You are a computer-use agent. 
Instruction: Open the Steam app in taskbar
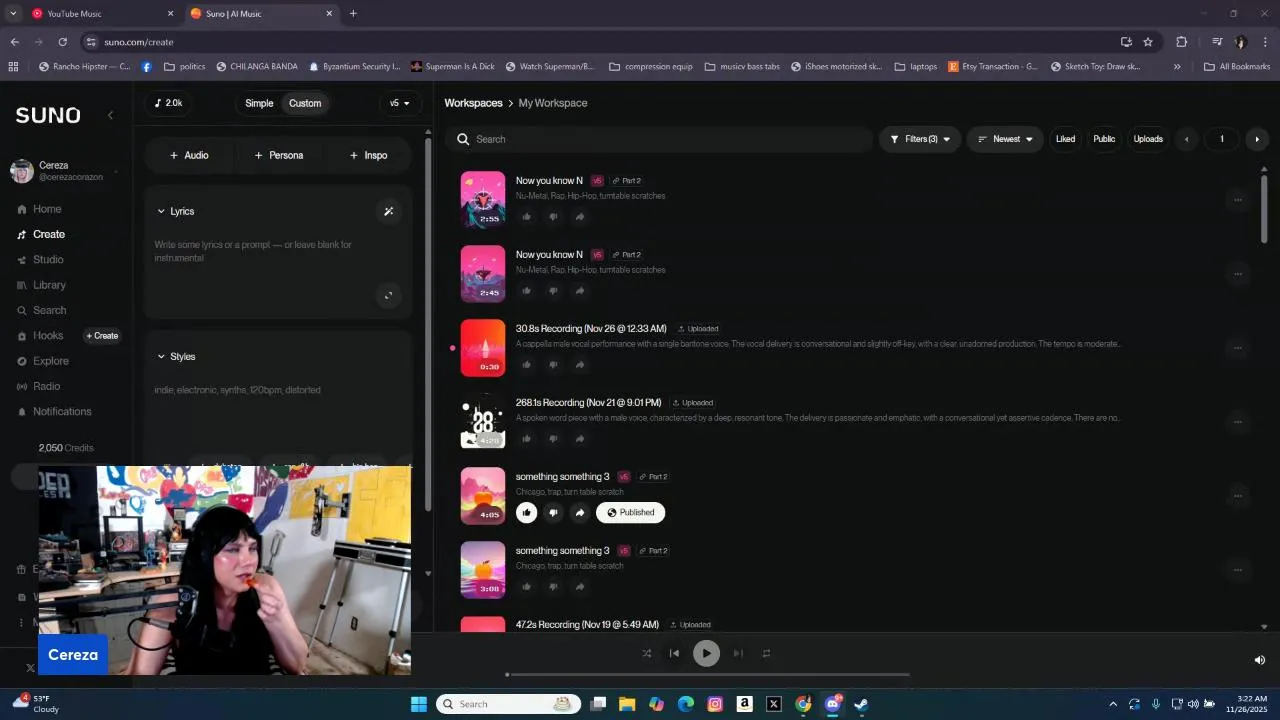click(x=861, y=704)
